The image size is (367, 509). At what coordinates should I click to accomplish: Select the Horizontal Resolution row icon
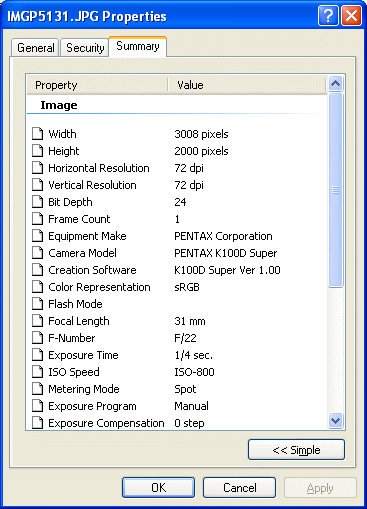[x=38, y=168]
